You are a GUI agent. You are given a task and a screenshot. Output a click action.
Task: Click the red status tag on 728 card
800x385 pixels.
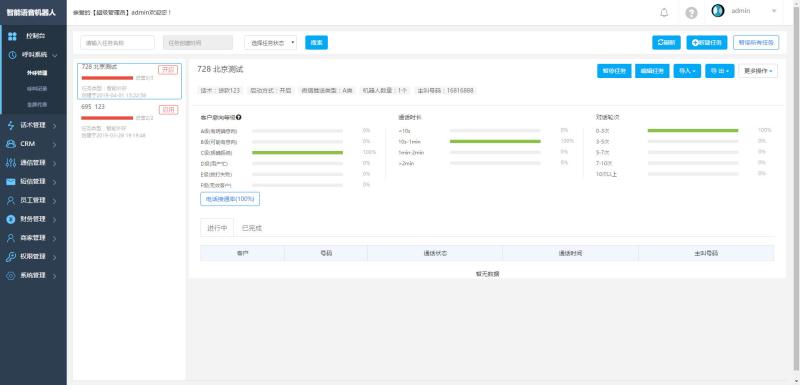point(168,70)
